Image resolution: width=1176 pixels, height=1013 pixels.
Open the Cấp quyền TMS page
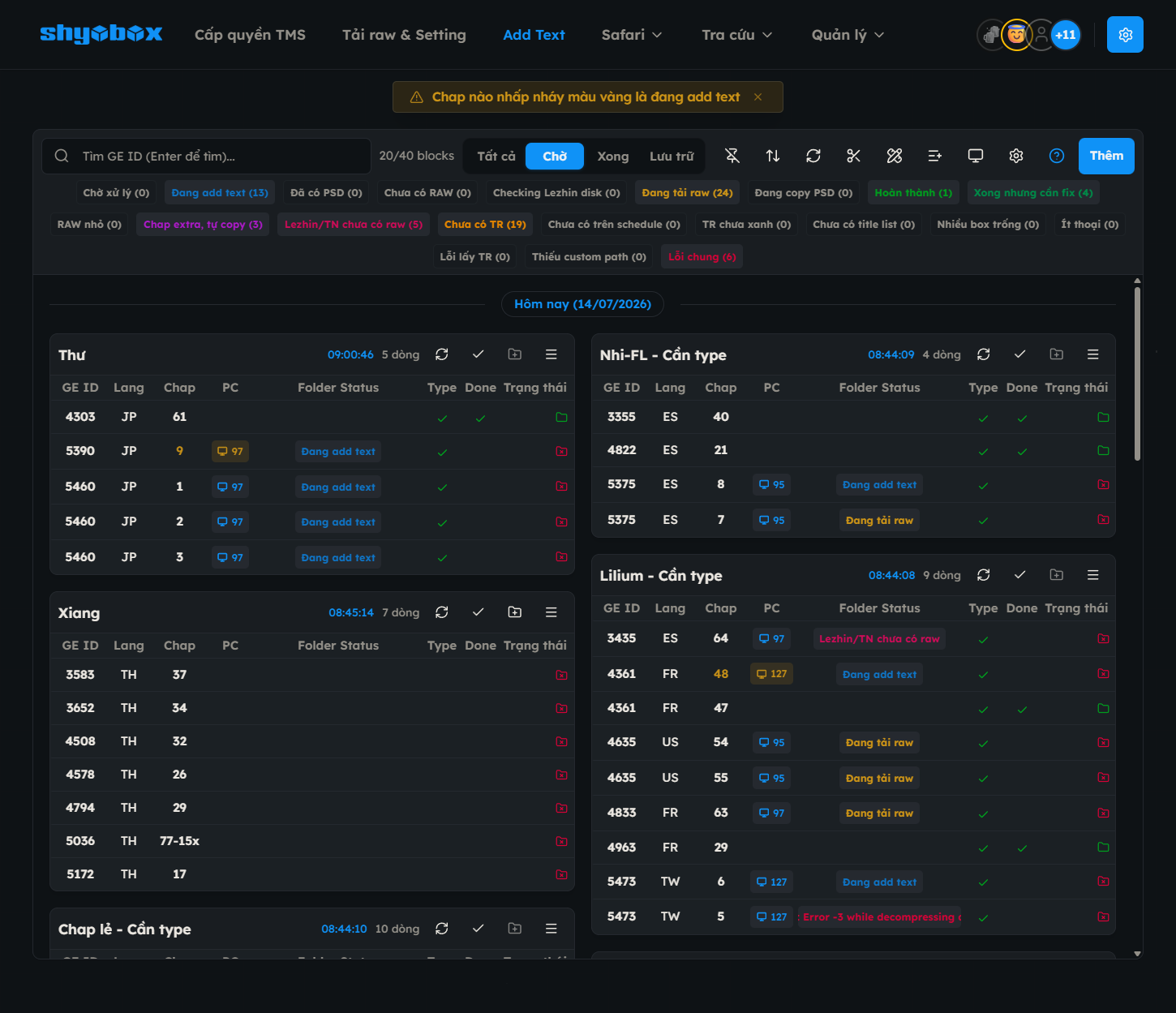[250, 35]
